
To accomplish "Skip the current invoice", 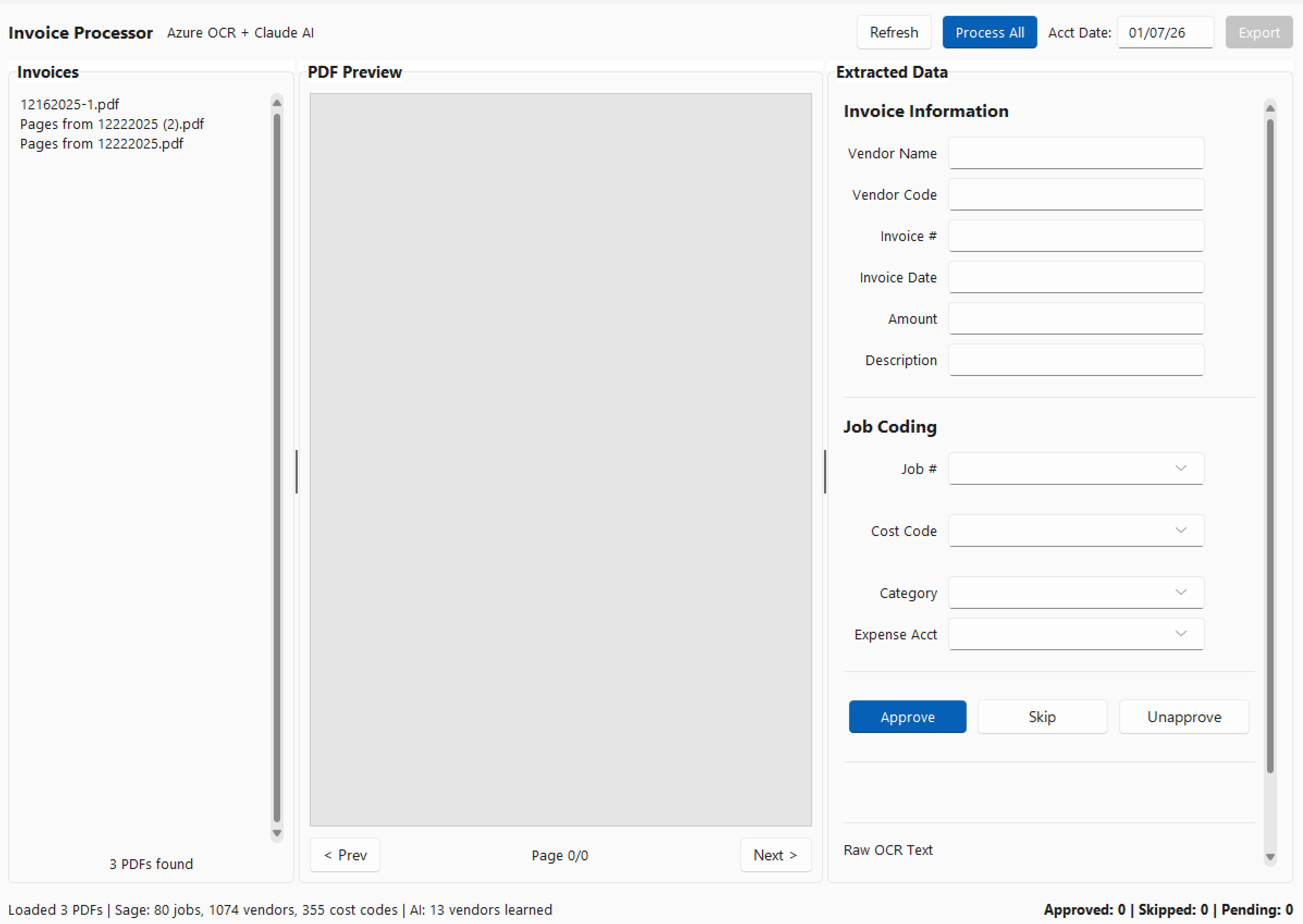I will (x=1042, y=716).
